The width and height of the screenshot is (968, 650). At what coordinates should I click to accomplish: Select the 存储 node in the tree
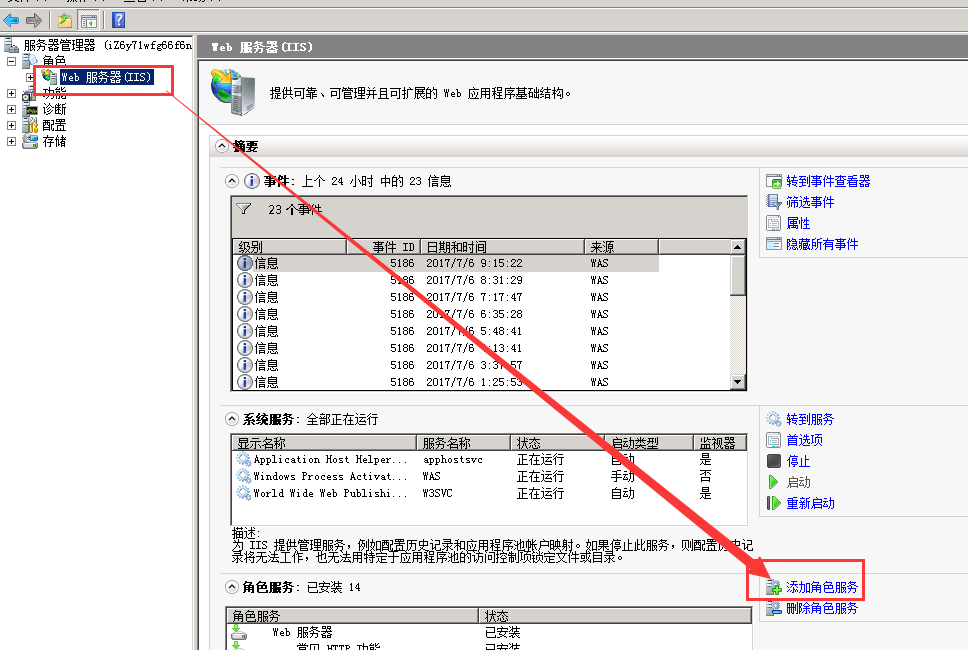(x=54, y=141)
